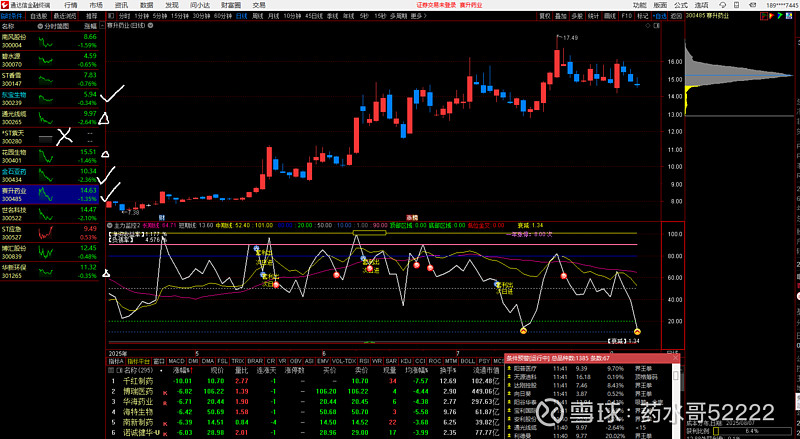
Task: Open the 版面 top-right menu
Action: (660, 5)
